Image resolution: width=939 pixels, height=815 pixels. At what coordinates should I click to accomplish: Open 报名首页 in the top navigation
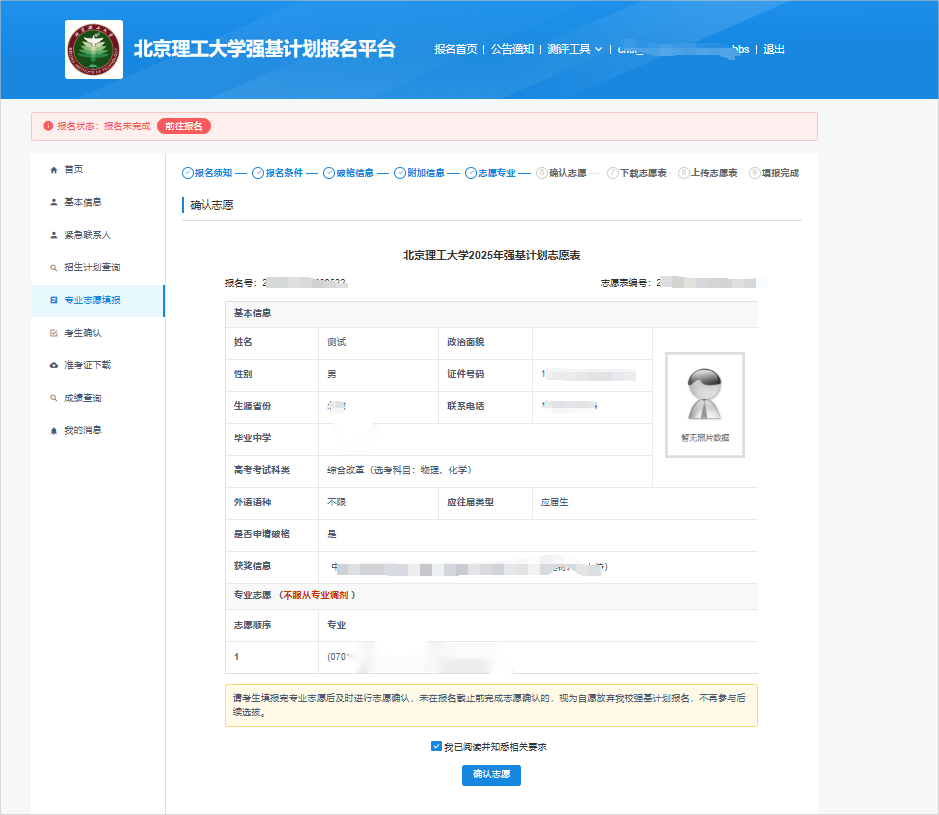point(455,49)
